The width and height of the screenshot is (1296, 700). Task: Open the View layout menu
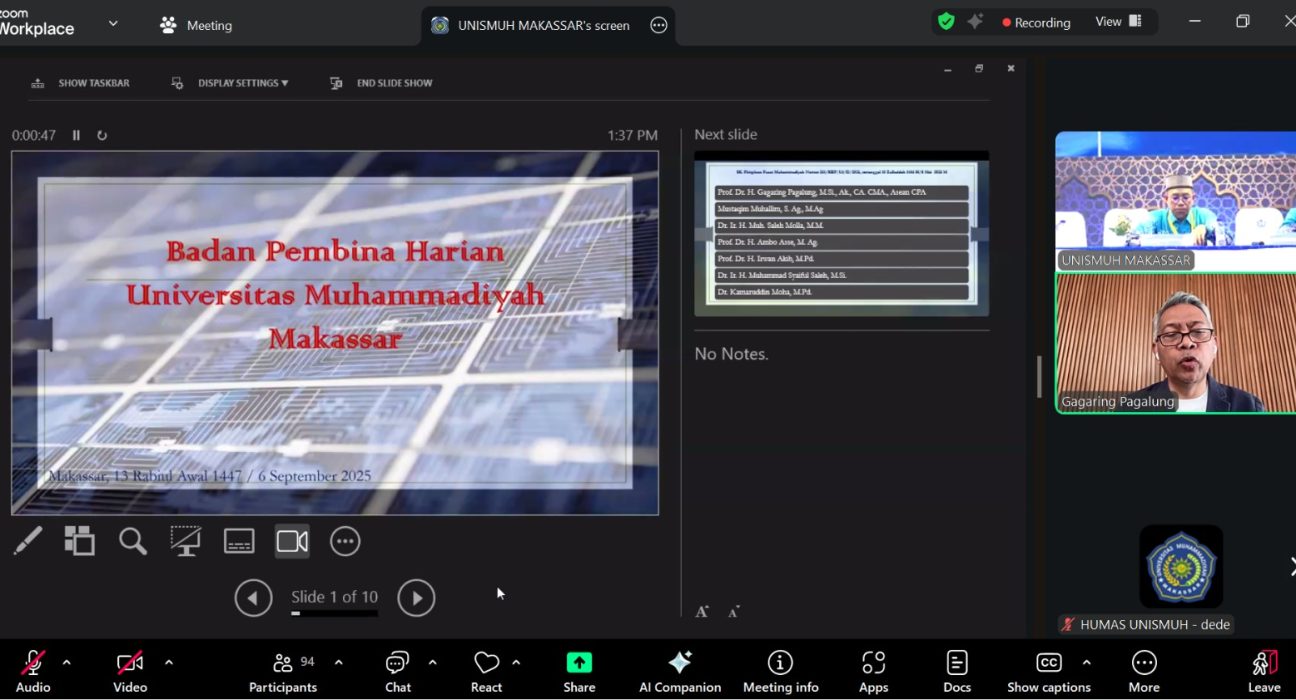pos(1118,22)
